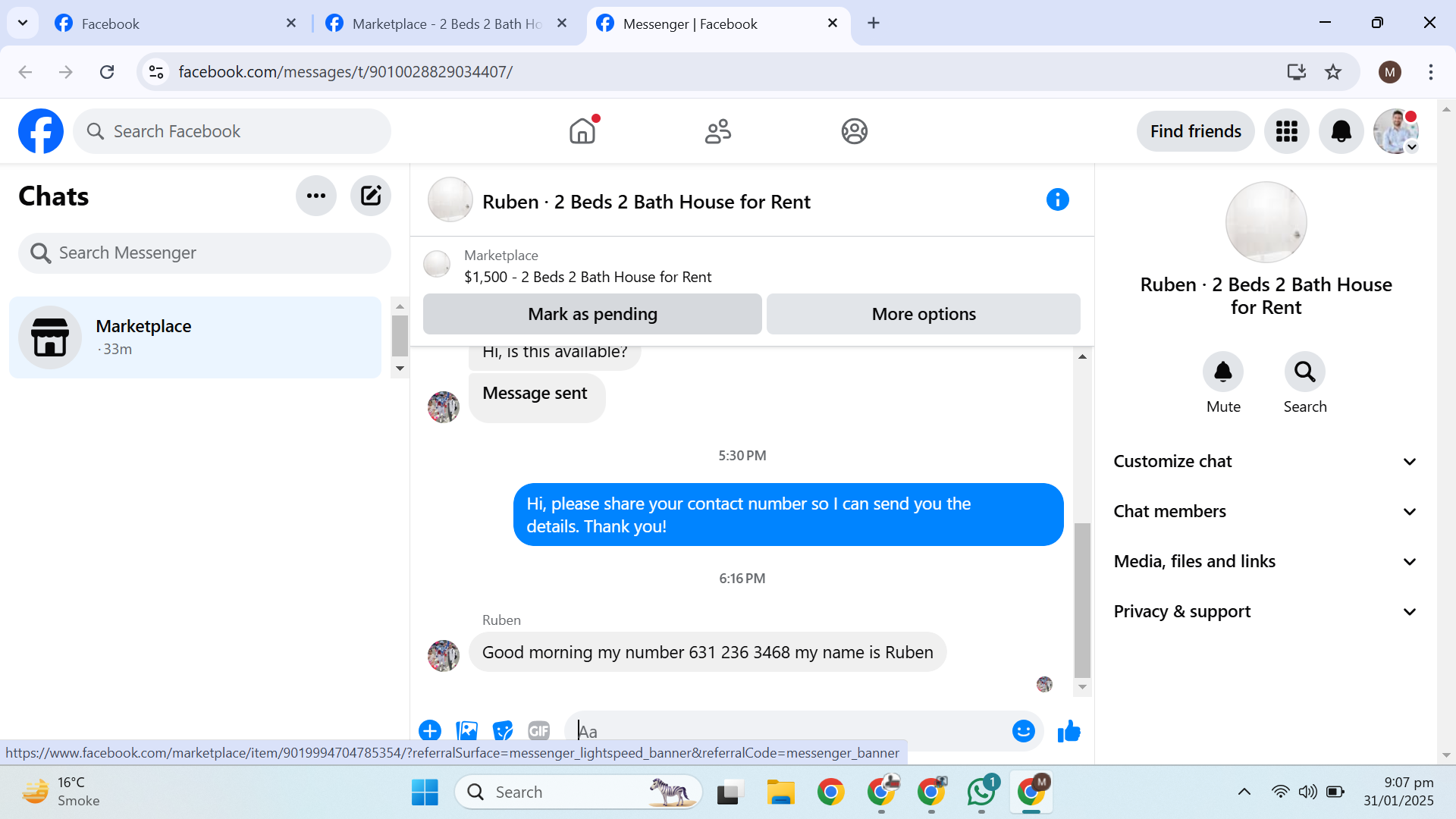
Task: Open the Ruben conversation header title
Action: 646,202
